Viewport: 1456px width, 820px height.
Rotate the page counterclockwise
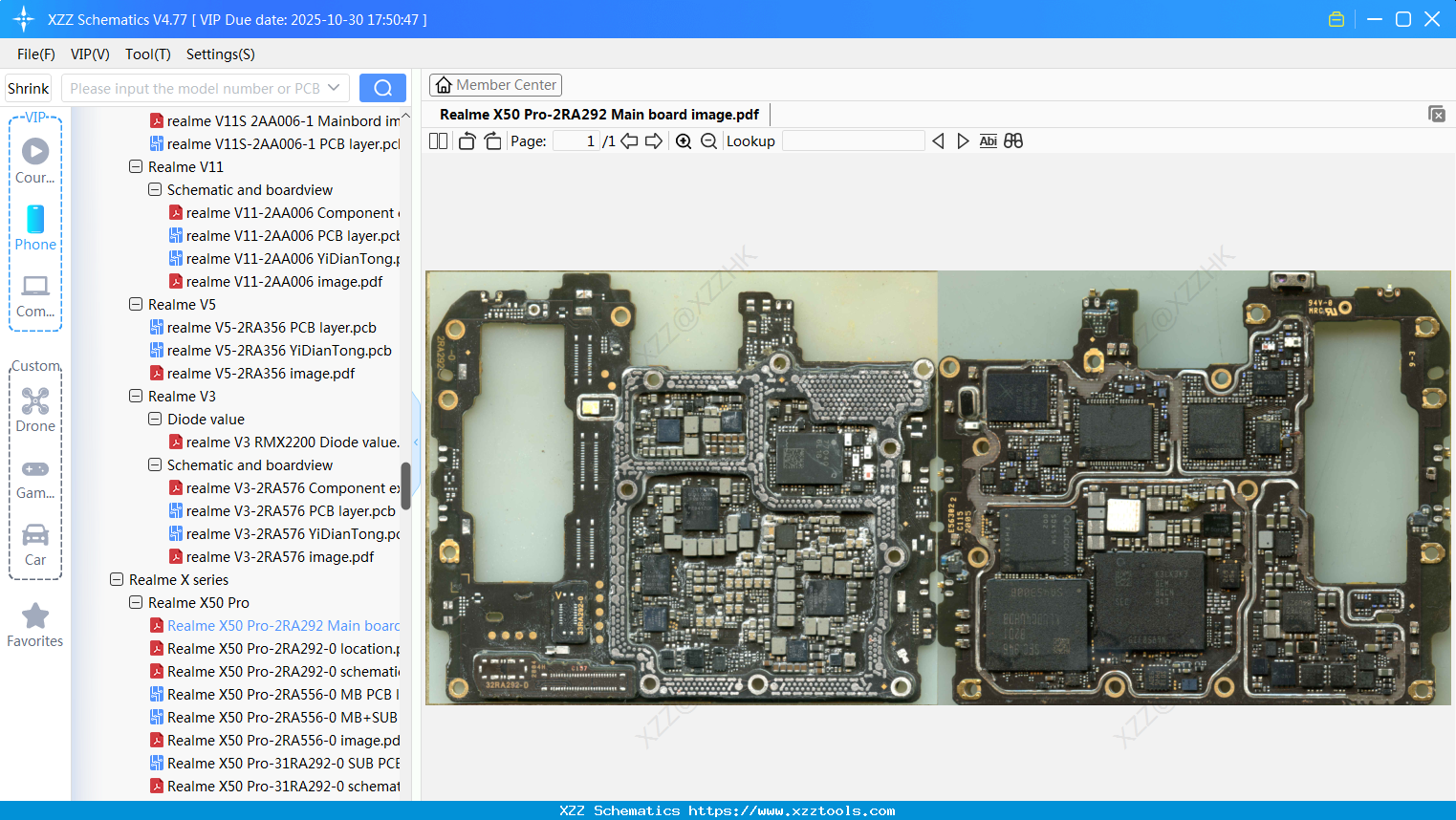tap(467, 141)
